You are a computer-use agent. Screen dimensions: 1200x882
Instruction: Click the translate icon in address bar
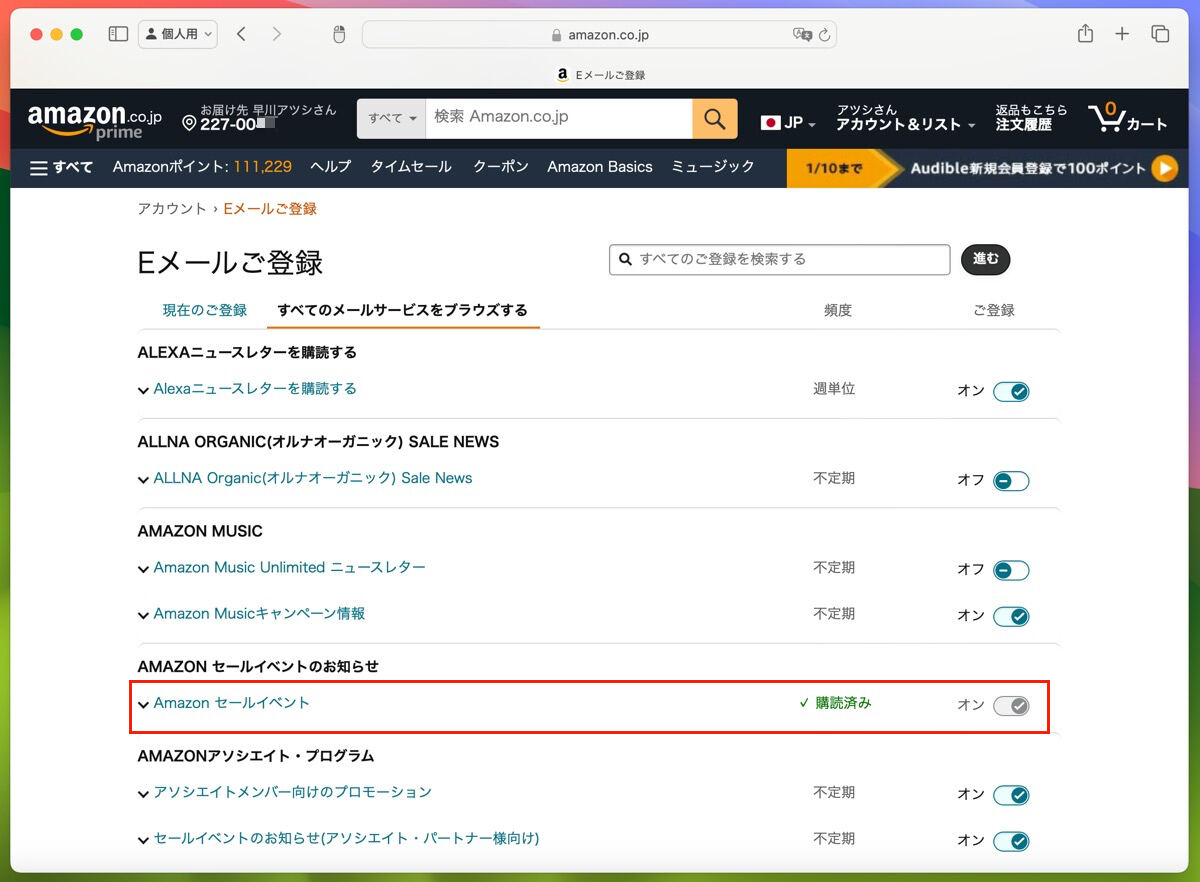coord(802,35)
